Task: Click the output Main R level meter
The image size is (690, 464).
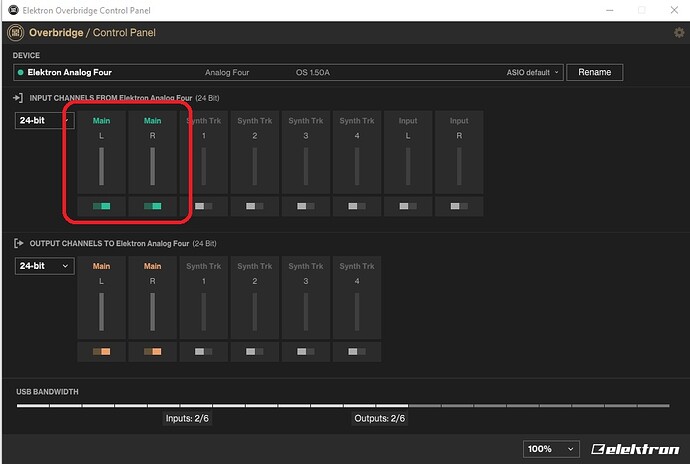Action: (x=153, y=312)
